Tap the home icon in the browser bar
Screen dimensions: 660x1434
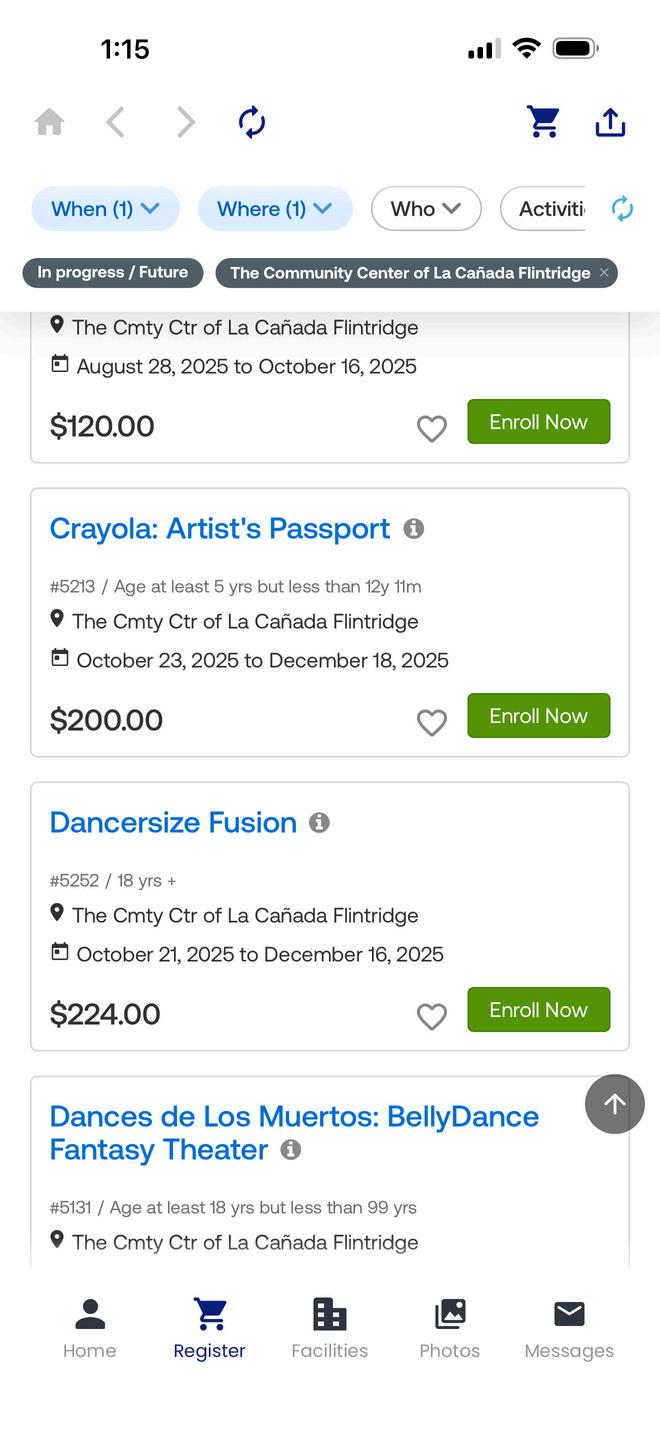click(x=49, y=122)
